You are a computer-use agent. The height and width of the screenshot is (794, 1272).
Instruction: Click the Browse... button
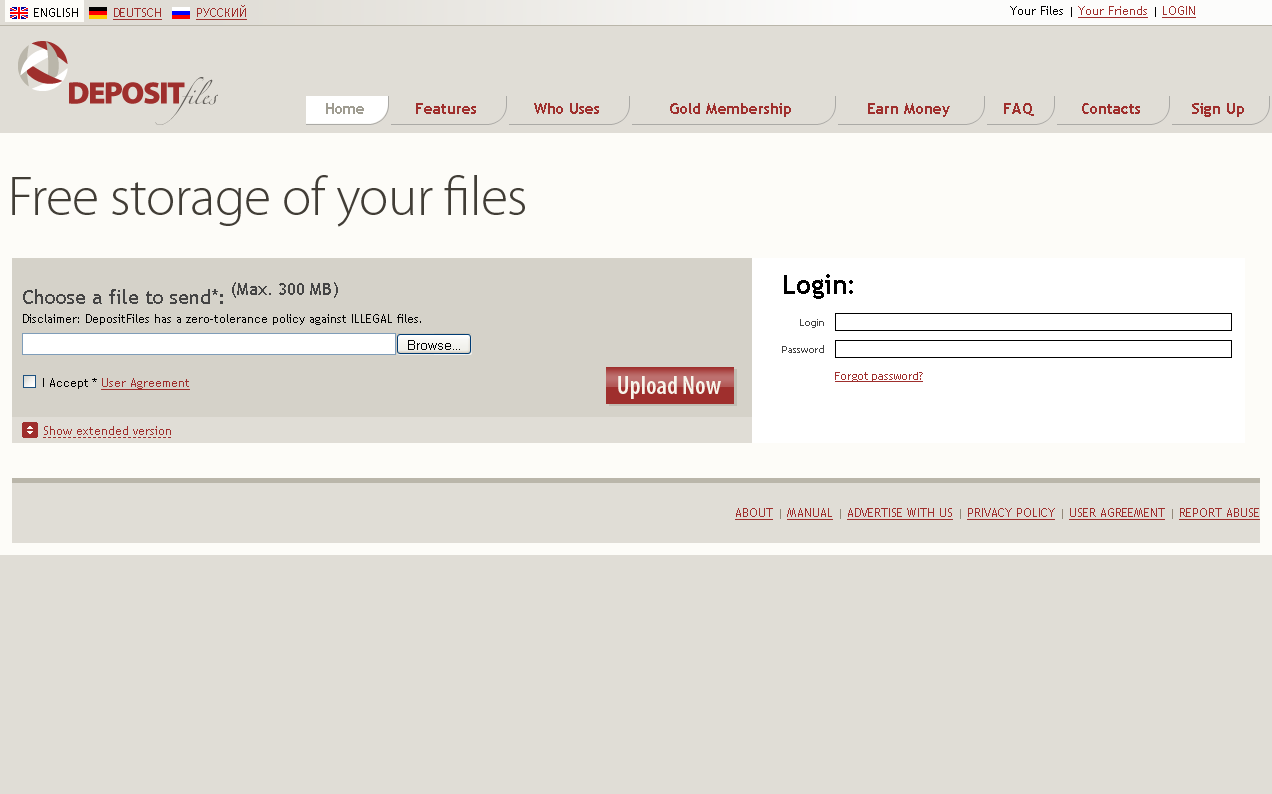pos(434,344)
